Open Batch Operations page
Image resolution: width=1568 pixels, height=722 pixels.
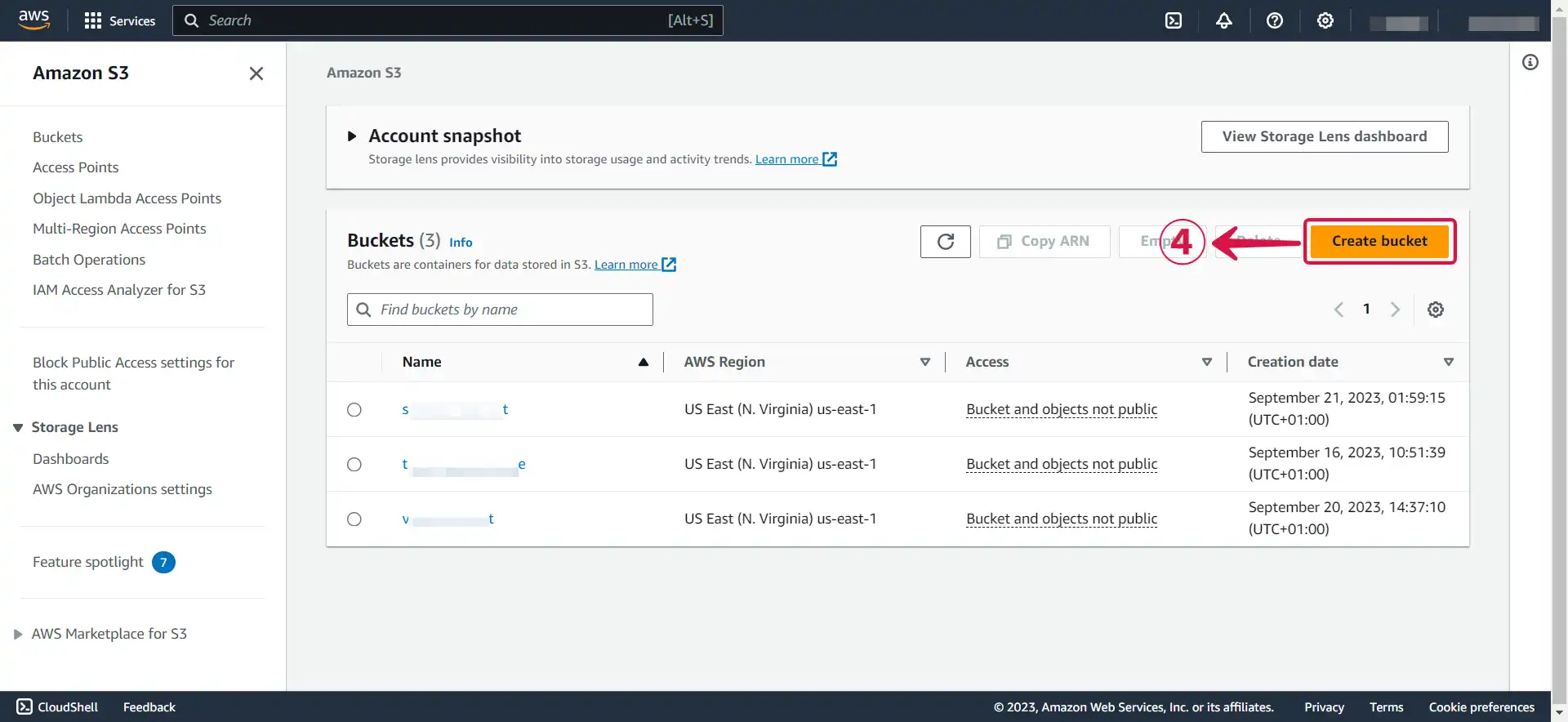click(89, 260)
